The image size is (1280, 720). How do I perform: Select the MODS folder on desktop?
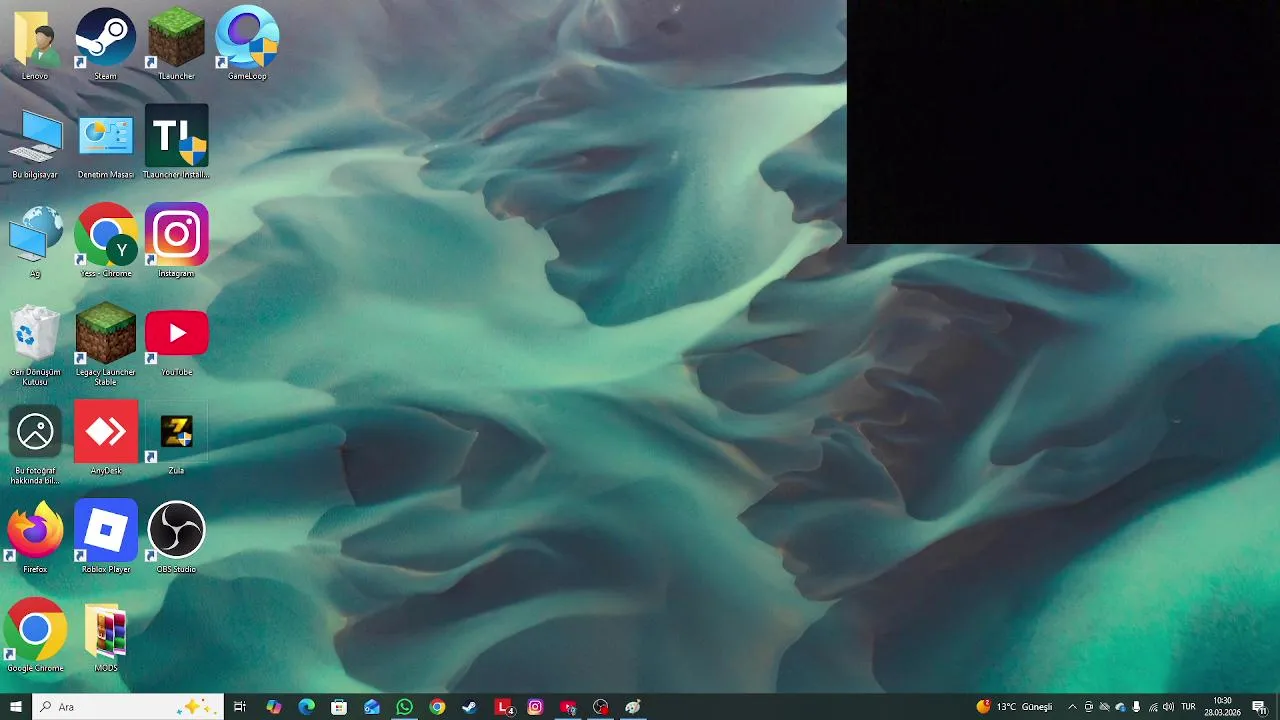click(x=106, y=636)
